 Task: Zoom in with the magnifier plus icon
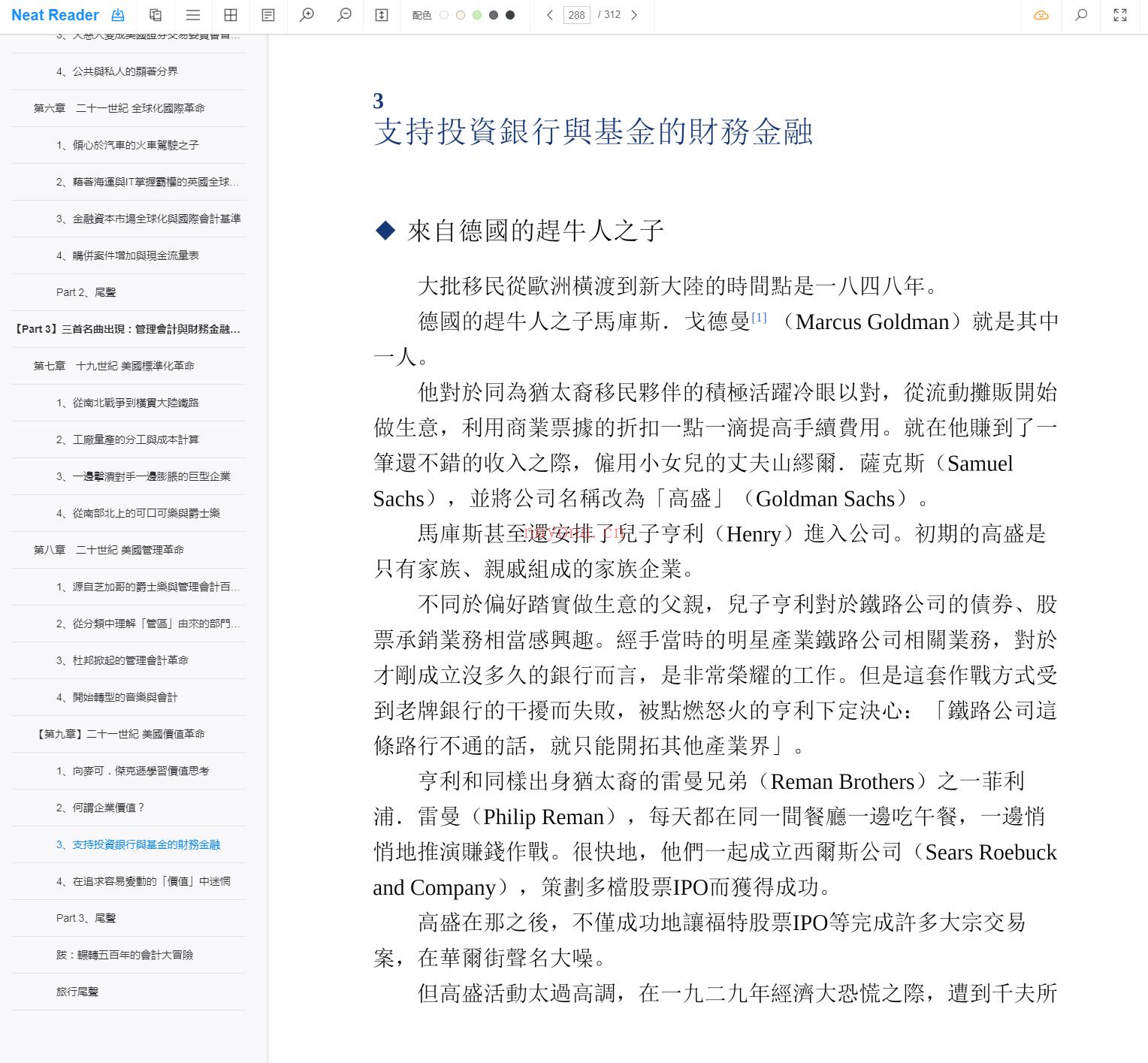(x=307, y=15)
